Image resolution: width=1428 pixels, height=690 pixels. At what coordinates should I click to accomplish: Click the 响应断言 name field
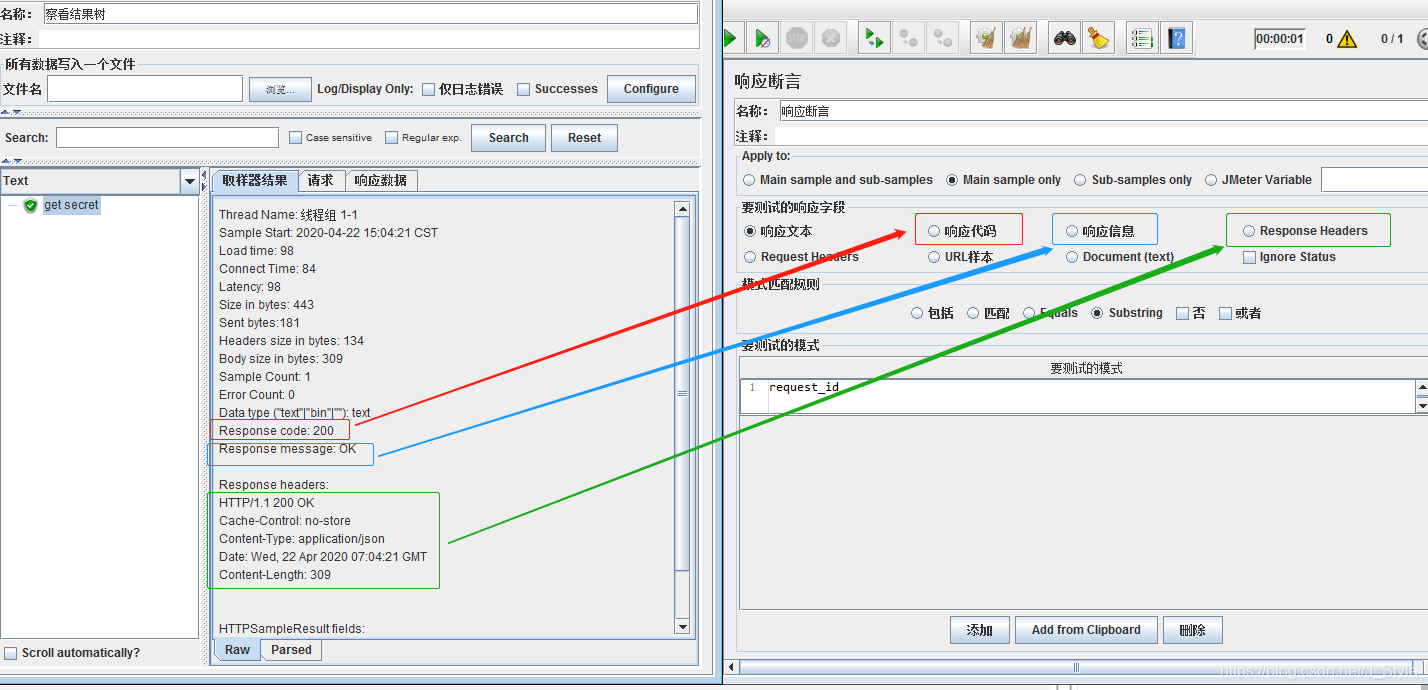[x=1104, y=111]
